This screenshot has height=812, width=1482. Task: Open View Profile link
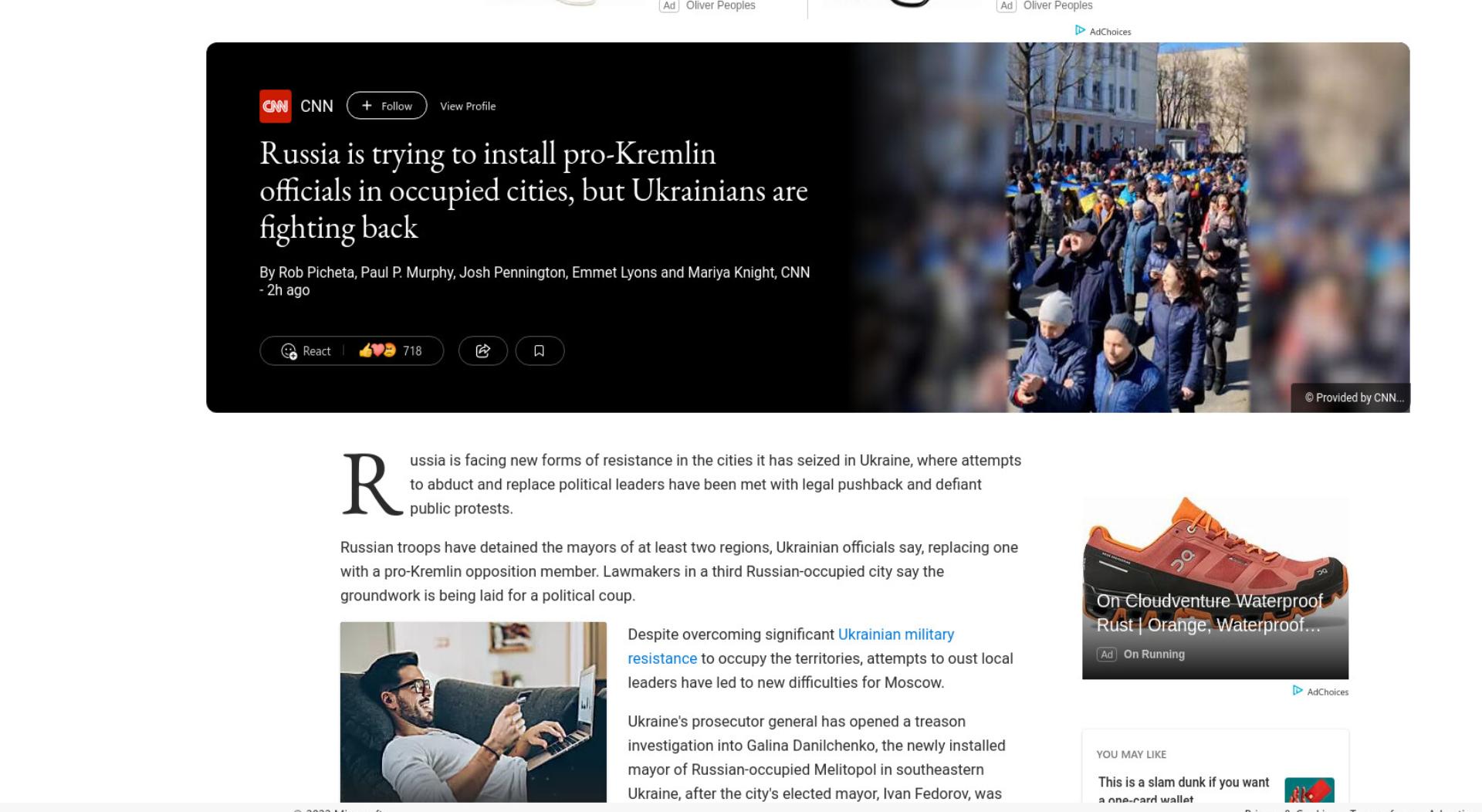click(x=468, y=106)
